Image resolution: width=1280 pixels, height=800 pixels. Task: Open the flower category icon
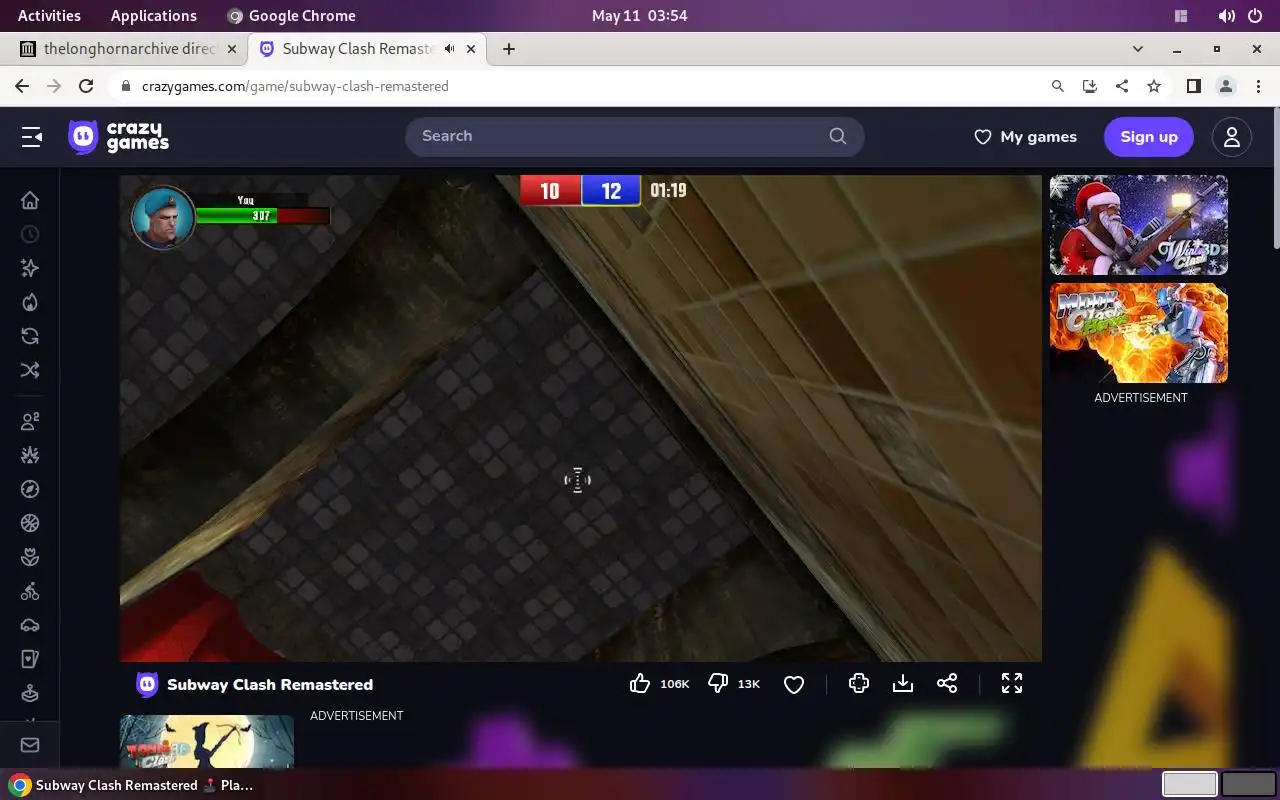point(30,557)
